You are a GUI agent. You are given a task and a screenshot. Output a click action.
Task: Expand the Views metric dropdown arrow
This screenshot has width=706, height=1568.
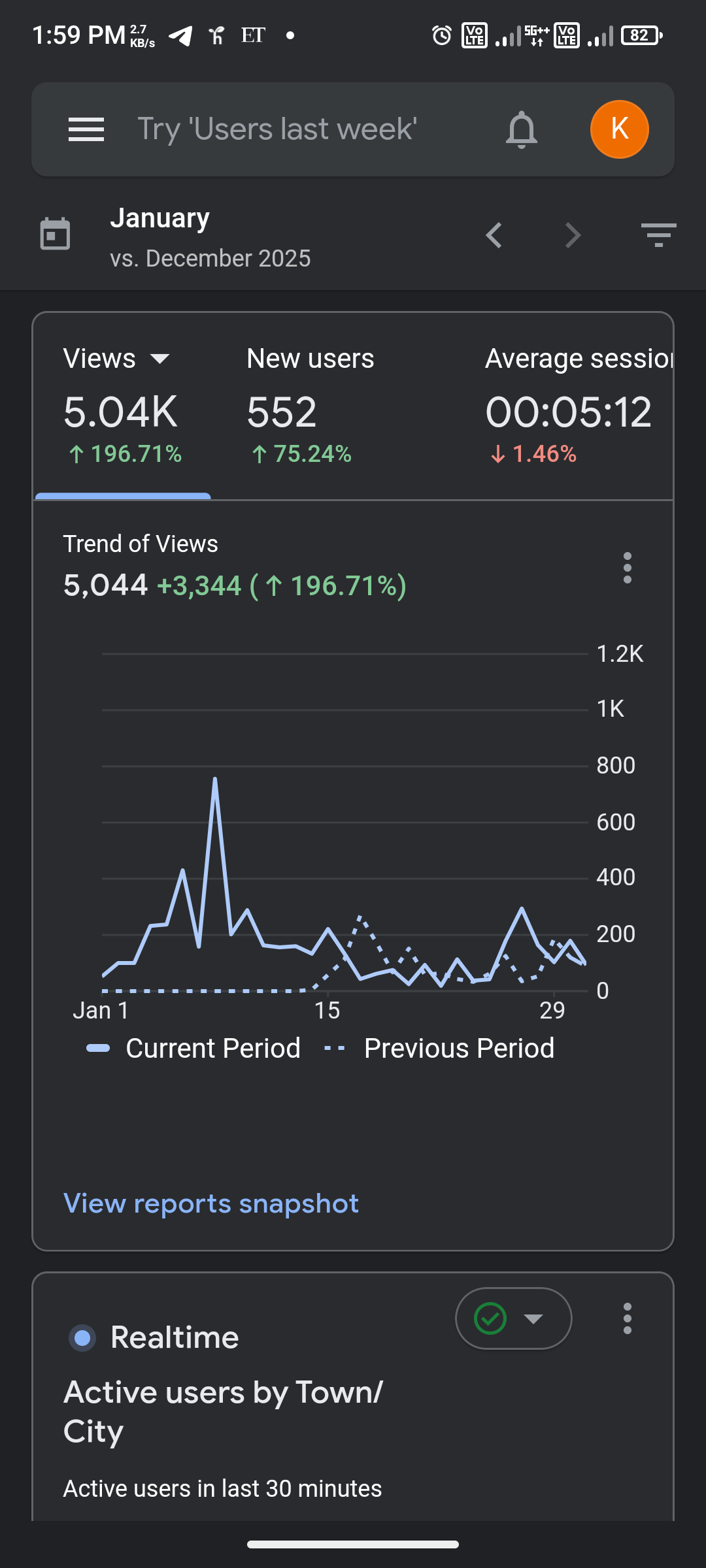160,359
